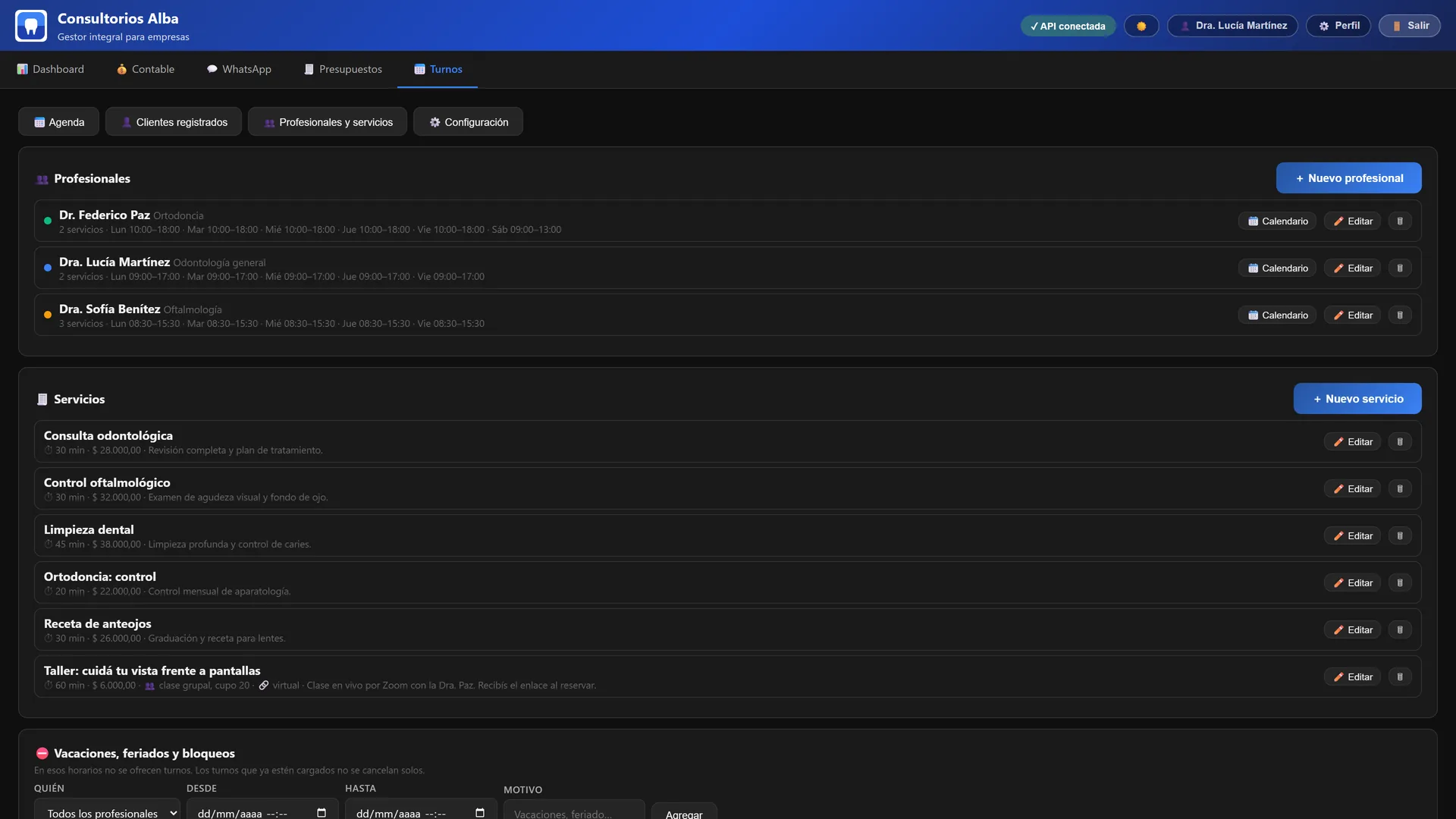
Task: Switch to the Agenda sub-tab
Action: click(59, 122)
